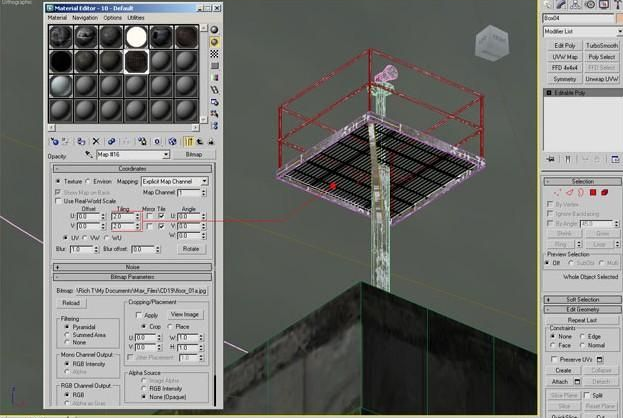The height and width of the screenshot is (418, 623).
Task: Click Configure Modifier Sets icon below stack
Action: click(615, 159)
